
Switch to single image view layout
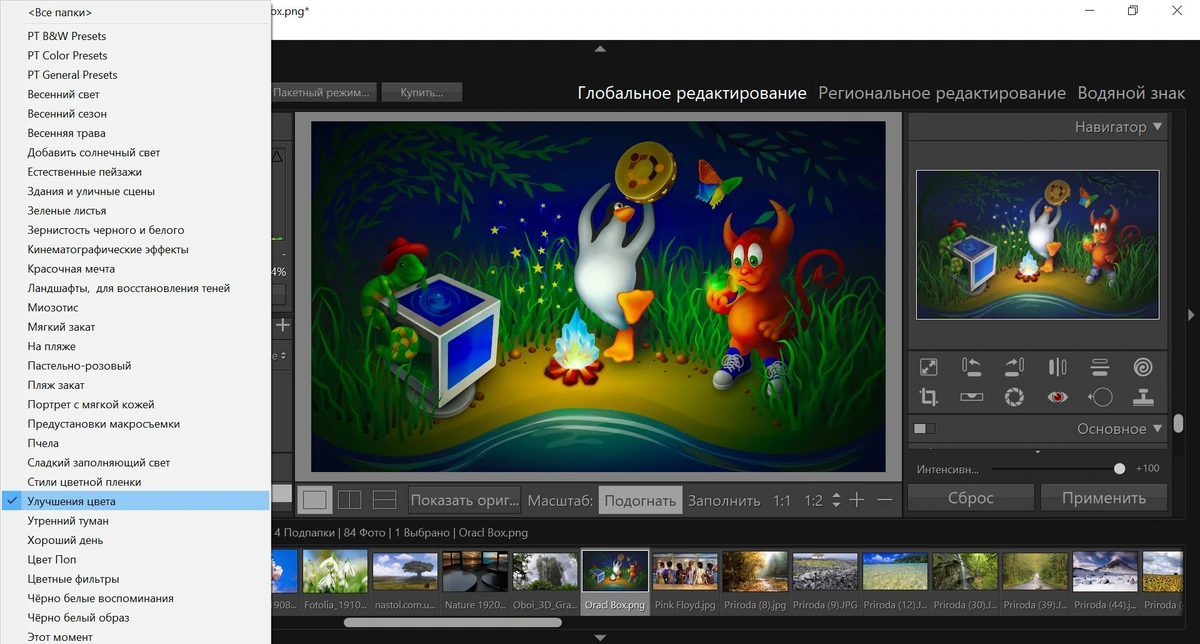[x=315, y=500]
